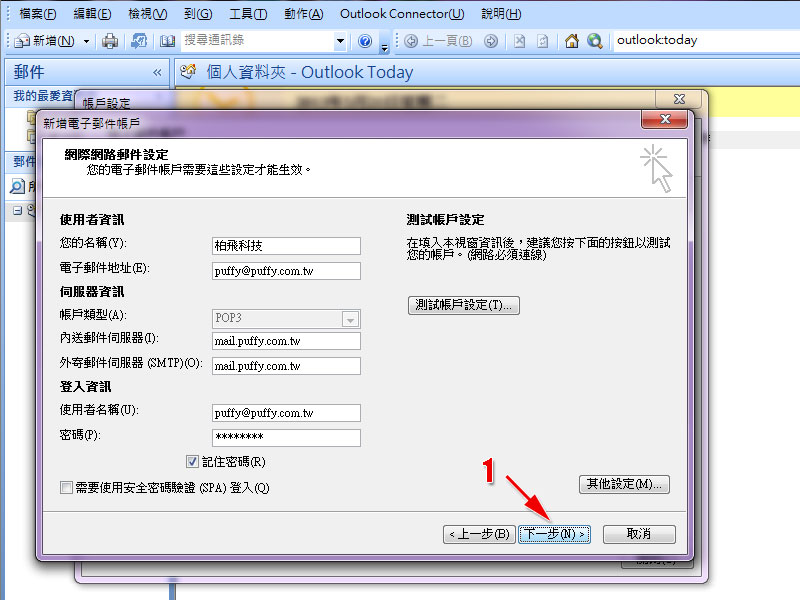Expand the 搜尋通訊錄 dropdown arrow
The height and width of the screenshot is (600, 800).
pyautogui.click(x=340, y=41)
